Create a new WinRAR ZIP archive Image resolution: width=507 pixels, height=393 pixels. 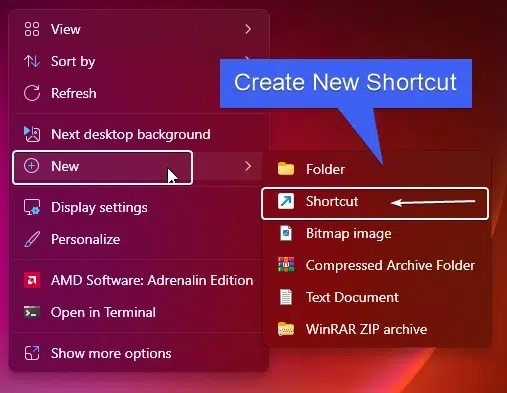coord(376,329)
